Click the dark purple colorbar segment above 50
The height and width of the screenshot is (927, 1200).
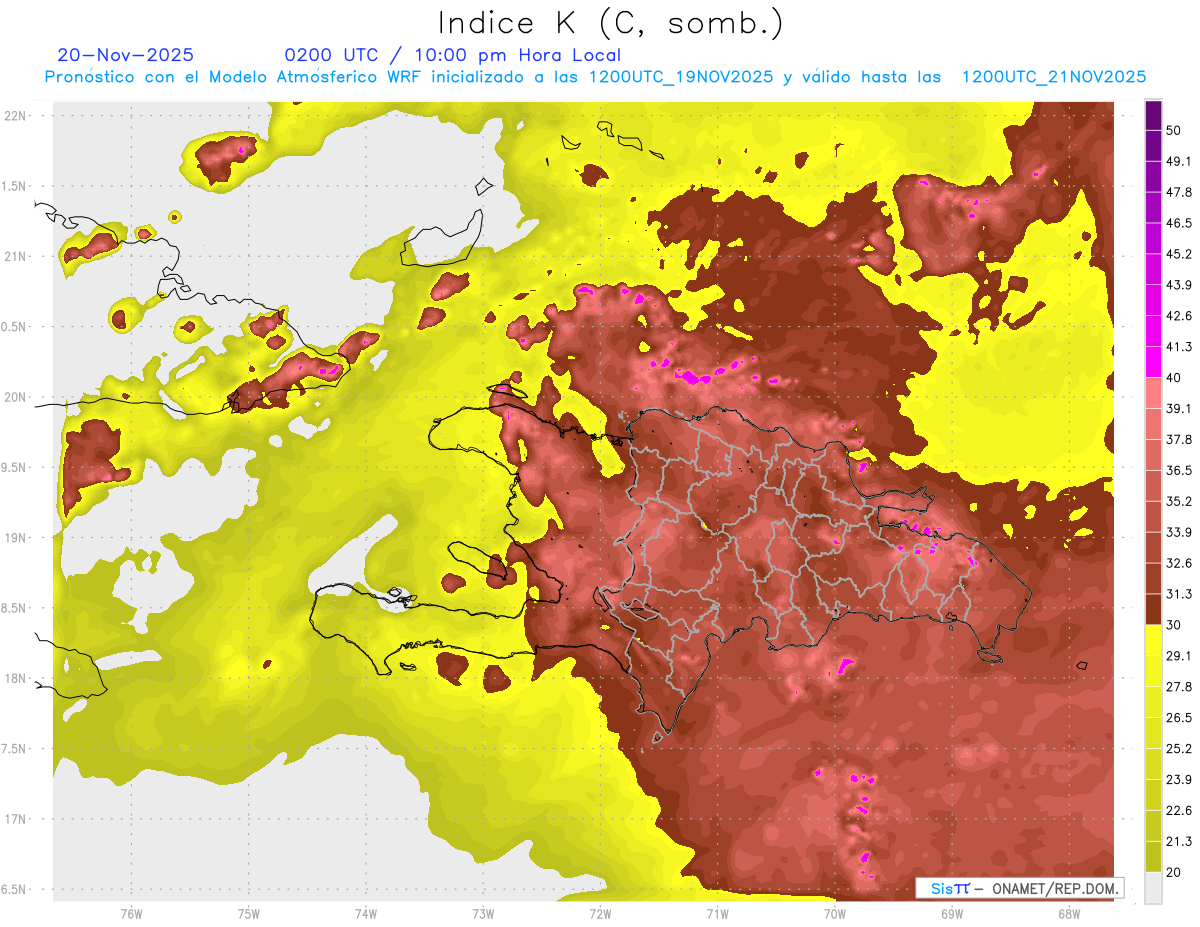pyautogui.click(x=1153, y=116)
